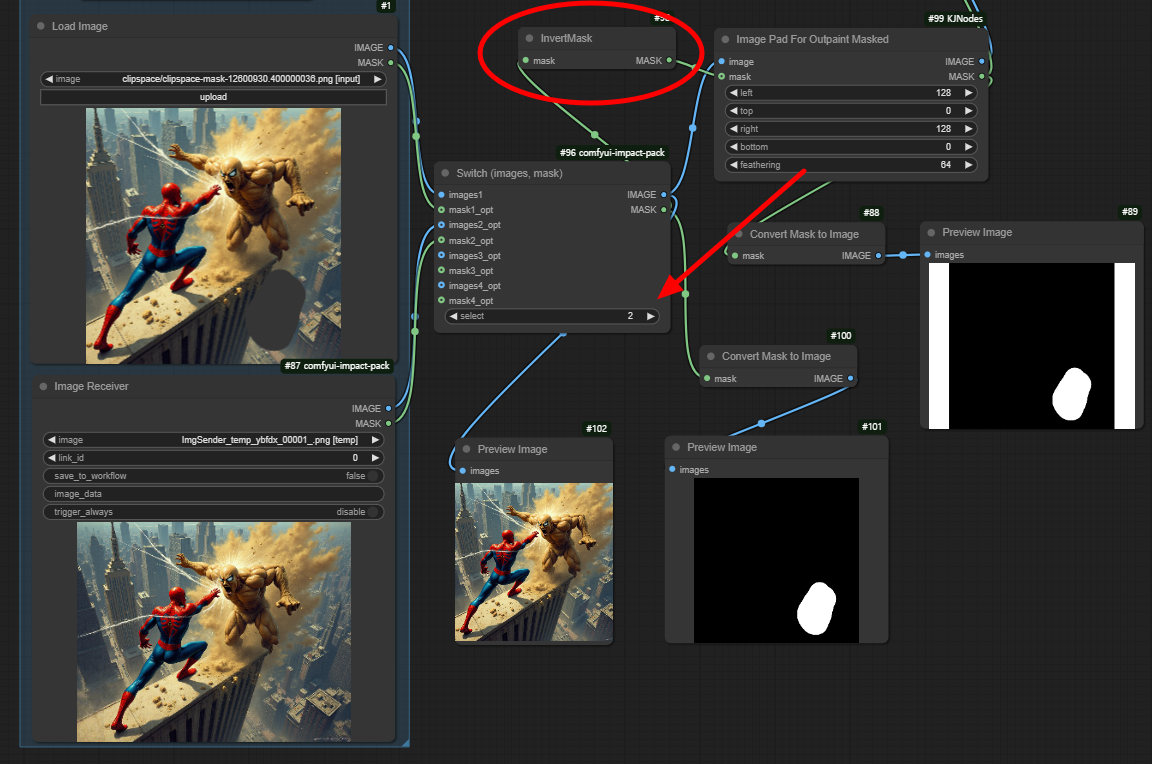Click the link_id value field

click(213, 458)
